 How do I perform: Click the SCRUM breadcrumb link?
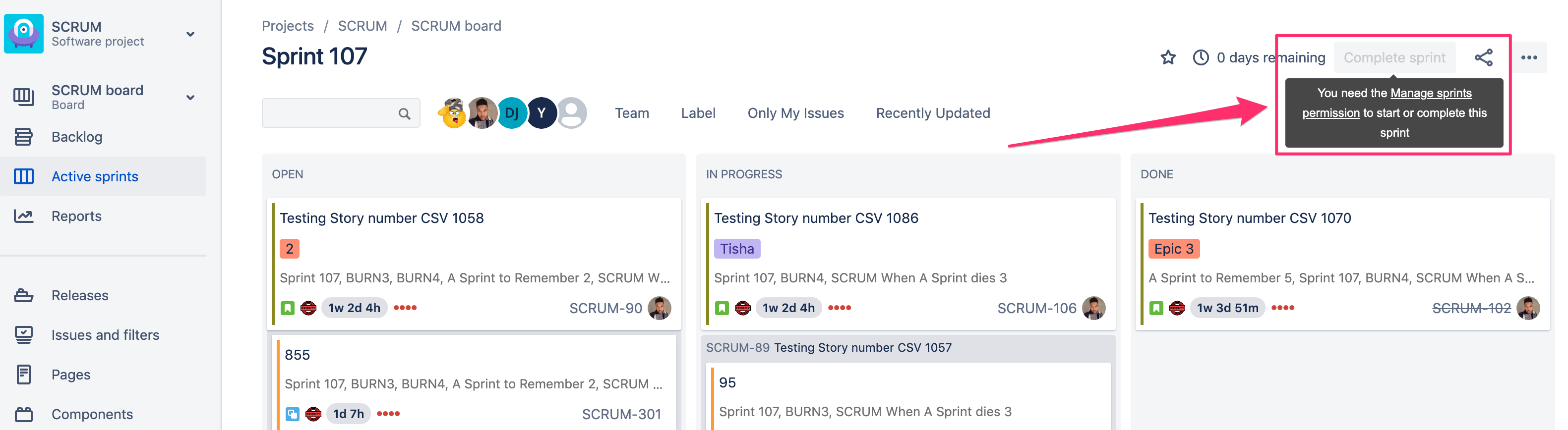point(362,26)
